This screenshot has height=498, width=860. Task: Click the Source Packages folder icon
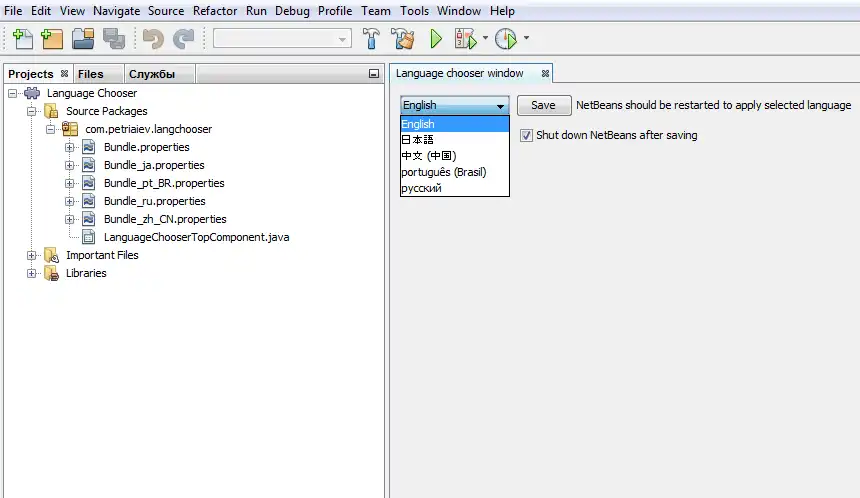(51, 111)
